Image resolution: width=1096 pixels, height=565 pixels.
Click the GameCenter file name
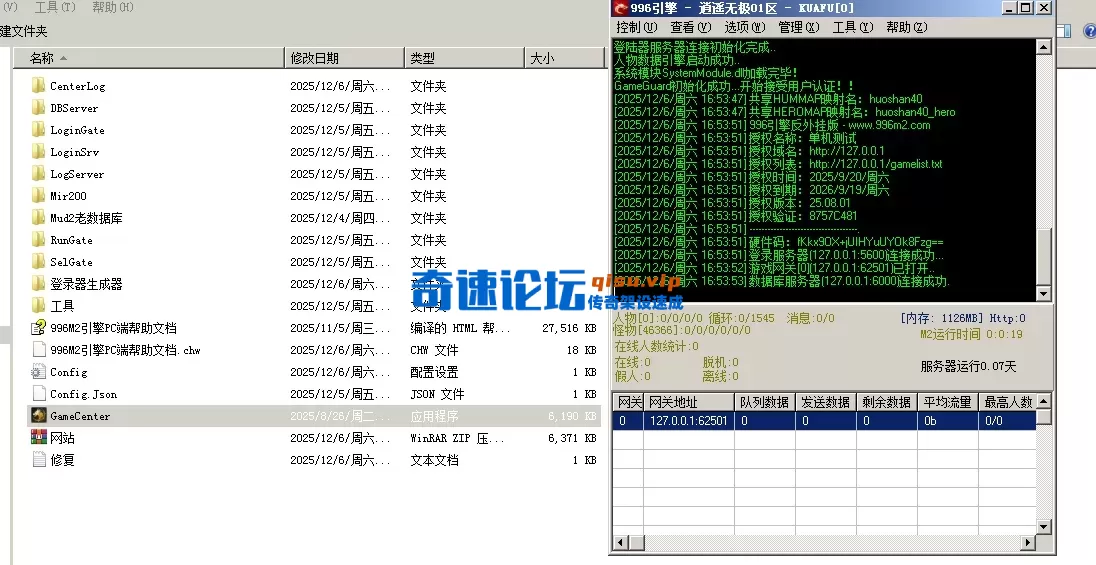point(80,416)
